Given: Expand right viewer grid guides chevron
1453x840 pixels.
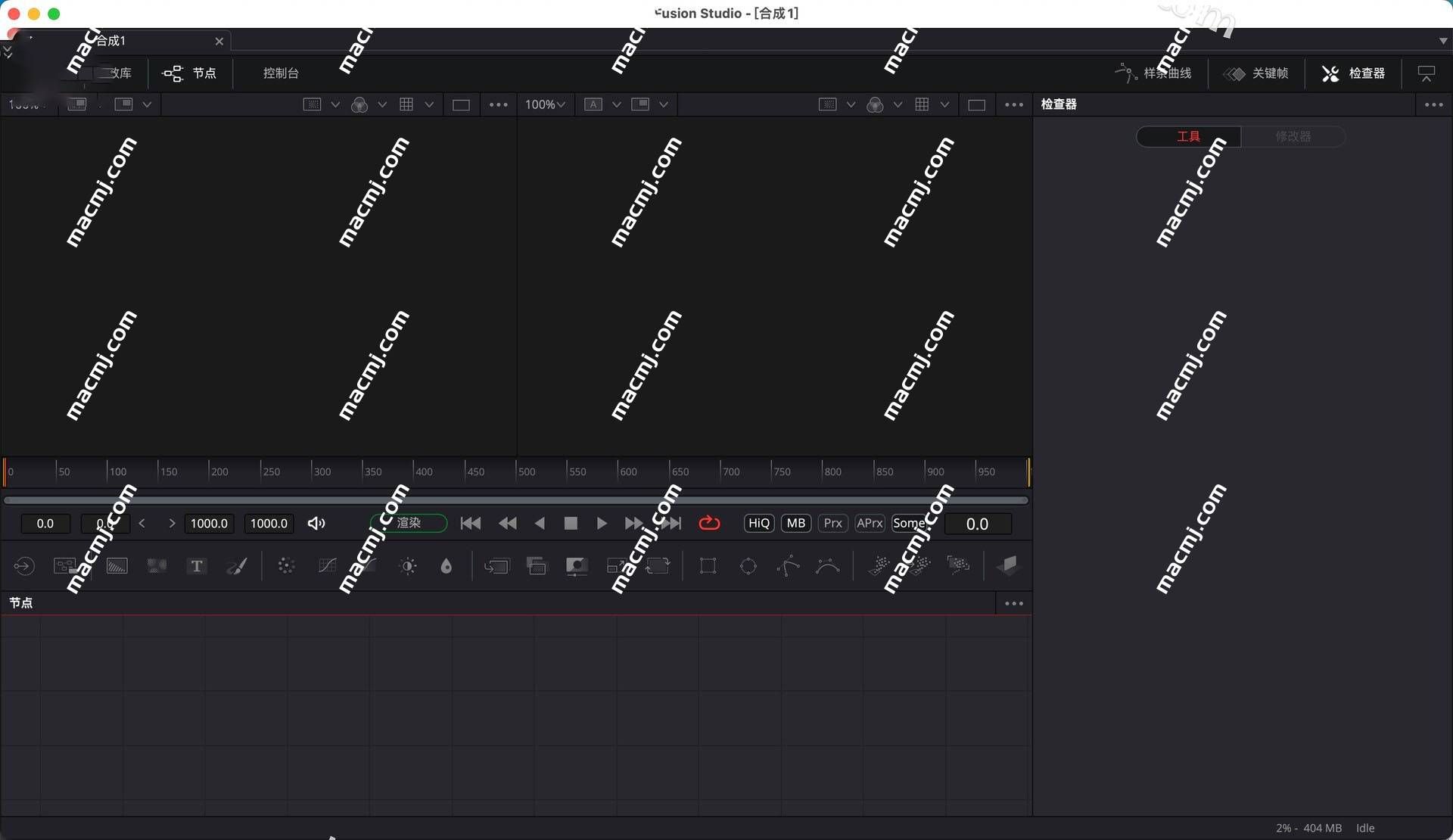Looking at the screenshot, I should pos(944,104).
